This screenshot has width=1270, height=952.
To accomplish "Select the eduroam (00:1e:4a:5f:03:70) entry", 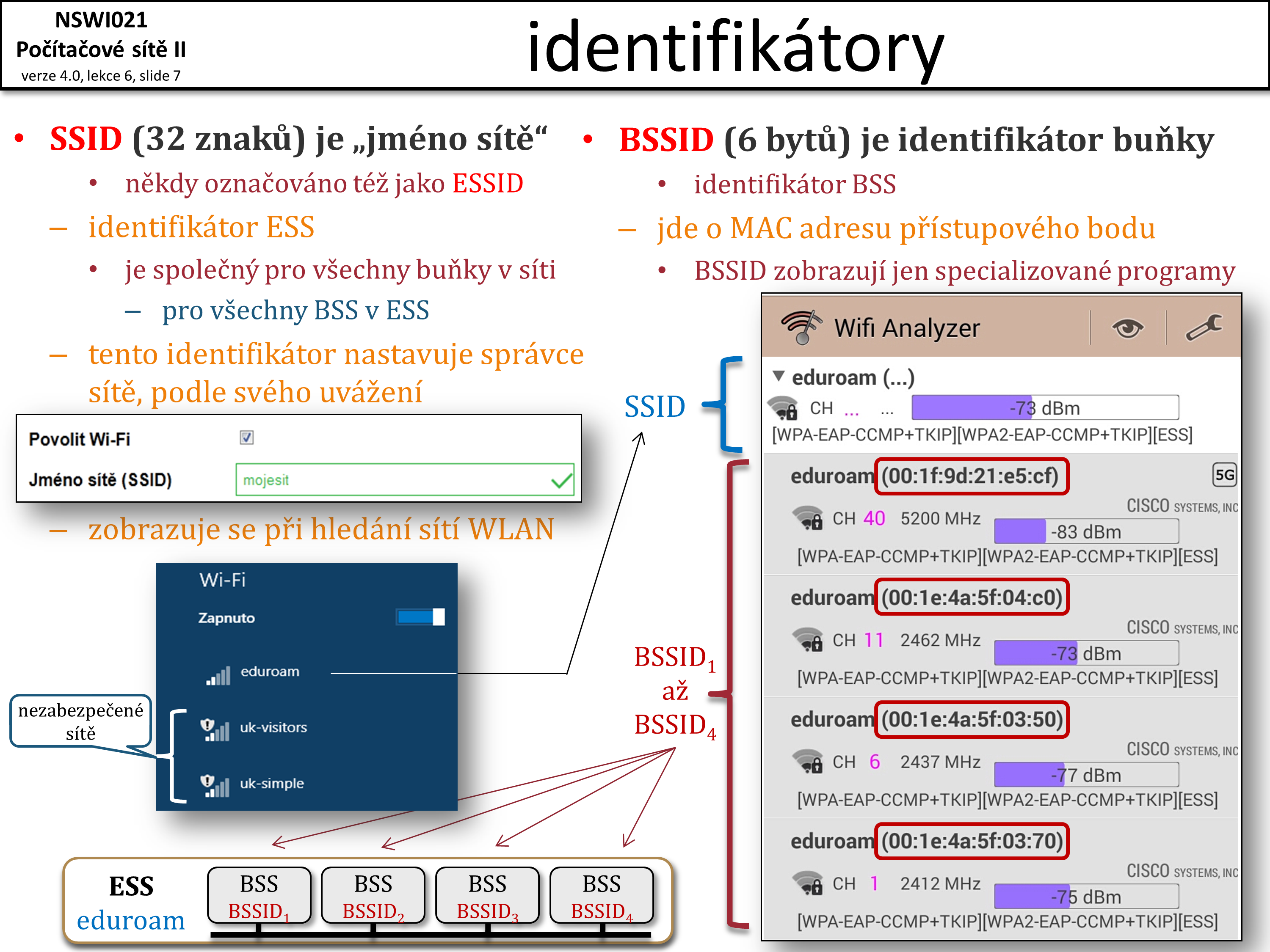I will (1001, 880).
